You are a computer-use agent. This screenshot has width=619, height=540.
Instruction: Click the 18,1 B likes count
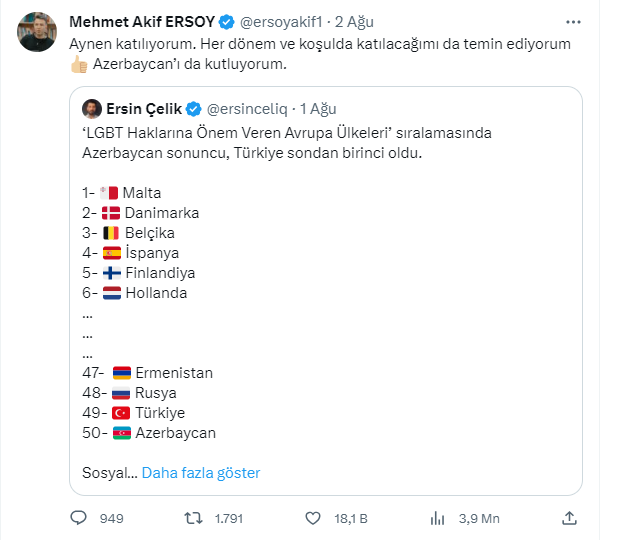click(x=350, y=518)
